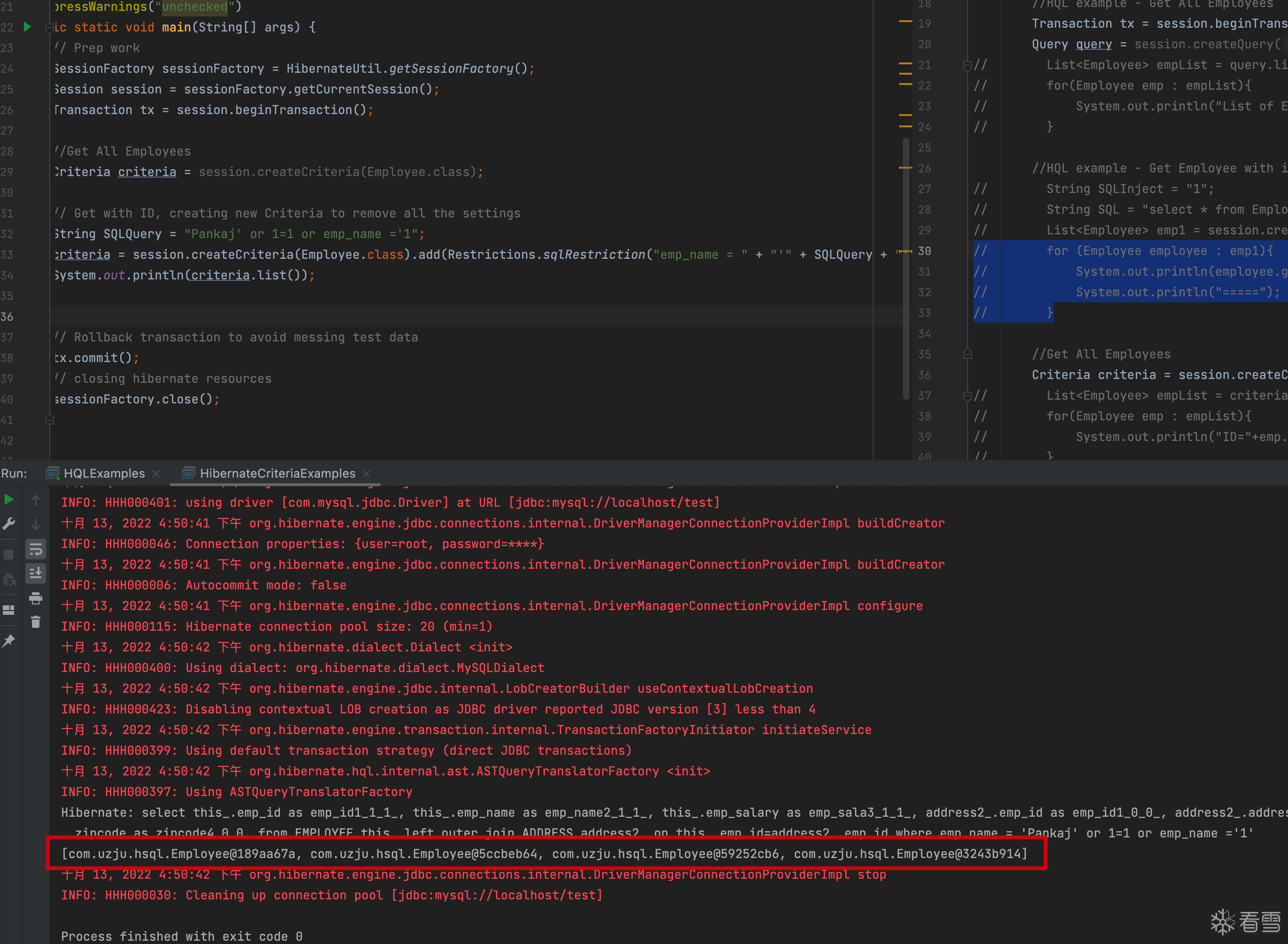Clear console with the trash icon

tap(35, 622)
